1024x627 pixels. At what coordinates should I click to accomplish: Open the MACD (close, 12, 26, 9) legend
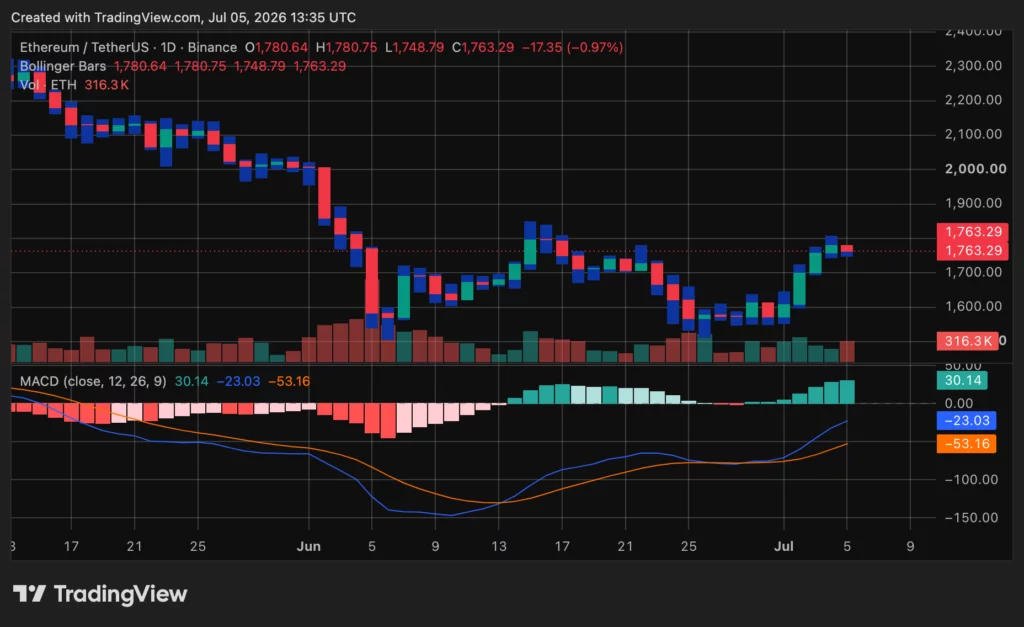pos(93,381)
